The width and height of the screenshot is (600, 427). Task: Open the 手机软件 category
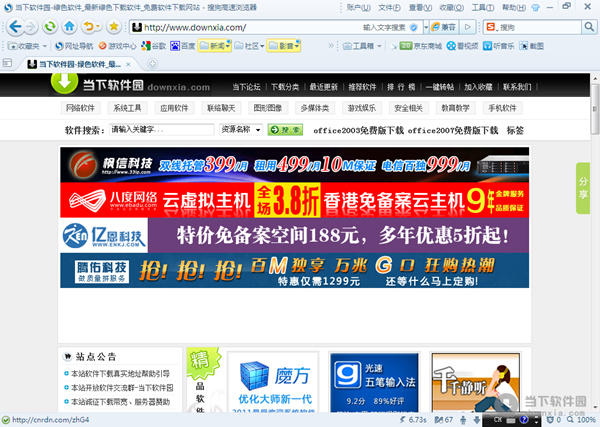(502, 108)
